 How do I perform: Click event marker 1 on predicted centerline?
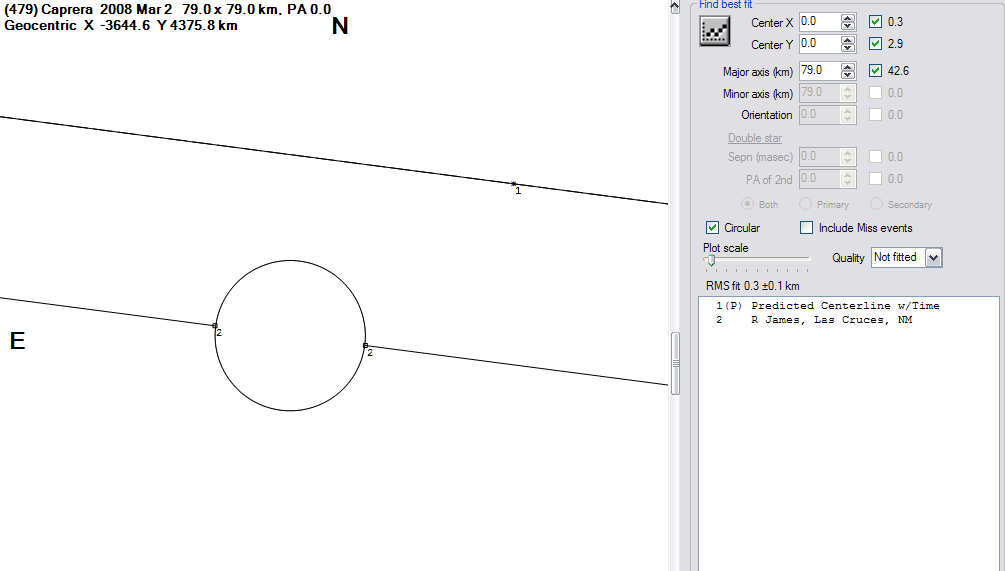tap(513, 184)
